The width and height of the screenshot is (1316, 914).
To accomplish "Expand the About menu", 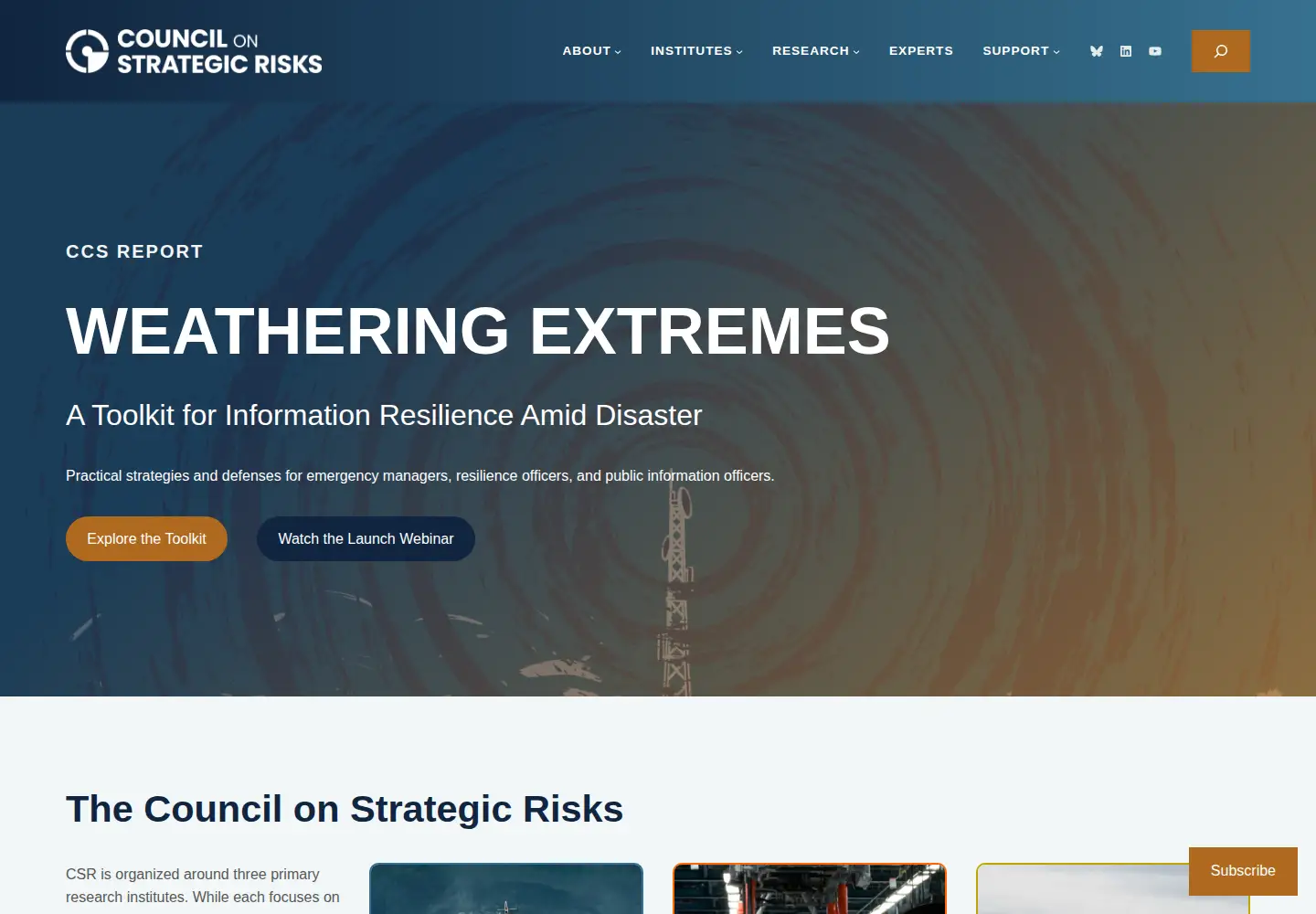I will pyautogui.click(x=591, y=51).
